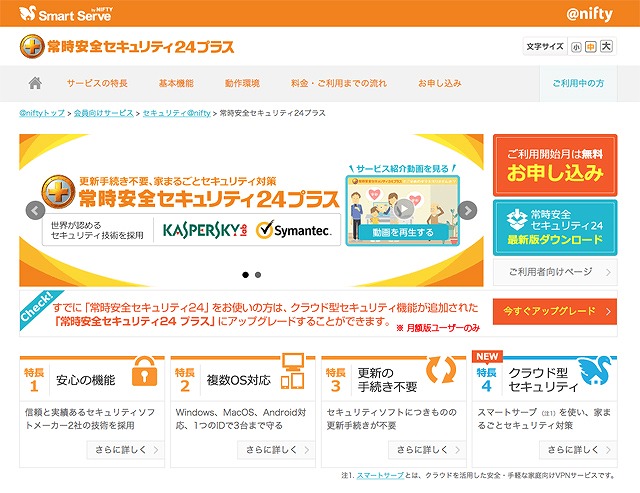Screen dimensions: 640x493
Task: Follow @niftyトップ breadcrumb link
Action: (42, 113)
